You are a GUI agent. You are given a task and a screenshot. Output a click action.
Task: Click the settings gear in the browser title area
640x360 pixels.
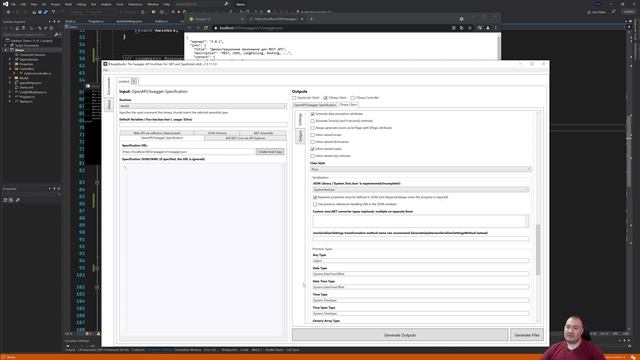click(461, 19)
